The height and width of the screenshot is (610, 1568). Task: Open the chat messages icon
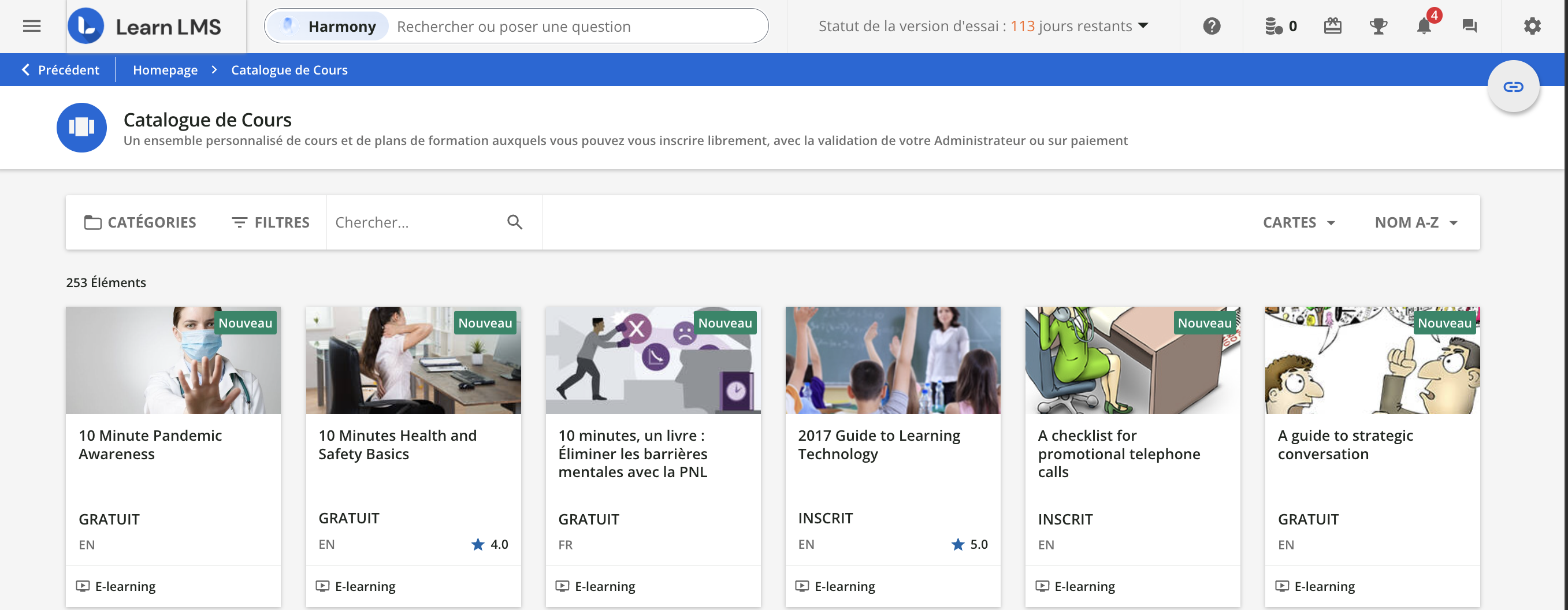1469,26
